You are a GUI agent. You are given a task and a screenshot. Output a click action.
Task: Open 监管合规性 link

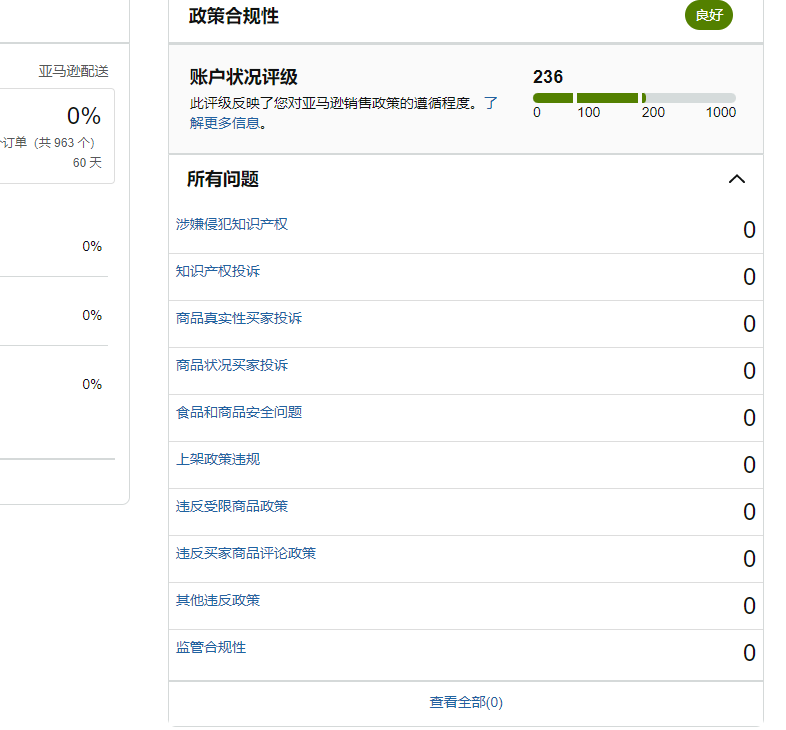point(211,647)
